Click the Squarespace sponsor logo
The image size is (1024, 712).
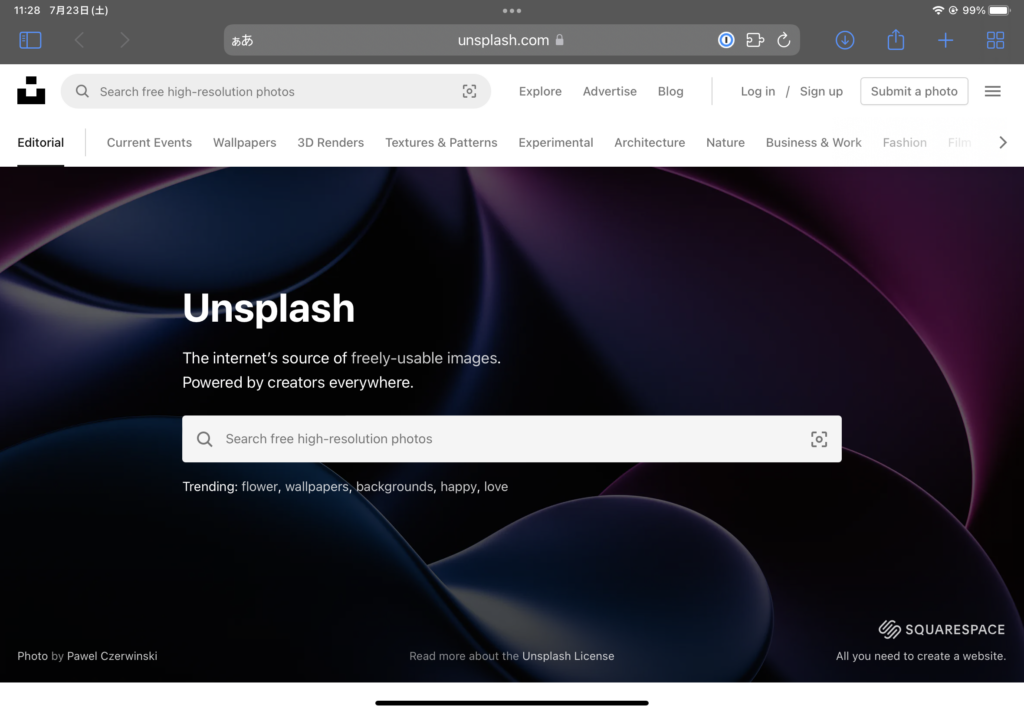[x=941, y=630]
